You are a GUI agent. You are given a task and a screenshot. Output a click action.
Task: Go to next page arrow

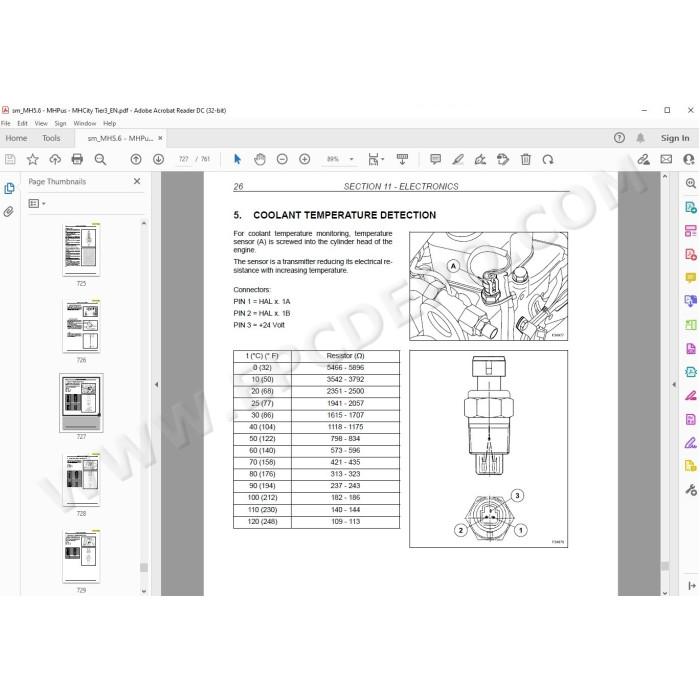158,159
